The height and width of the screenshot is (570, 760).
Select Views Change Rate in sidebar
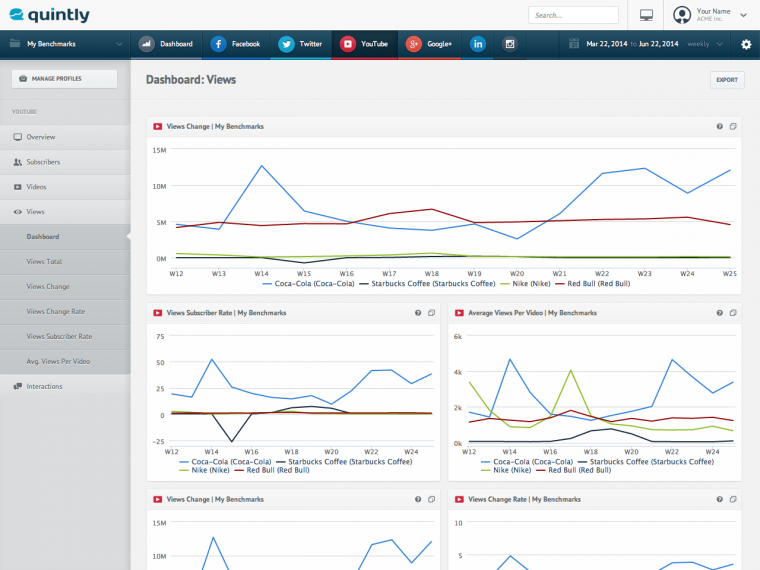coord(56,312)
